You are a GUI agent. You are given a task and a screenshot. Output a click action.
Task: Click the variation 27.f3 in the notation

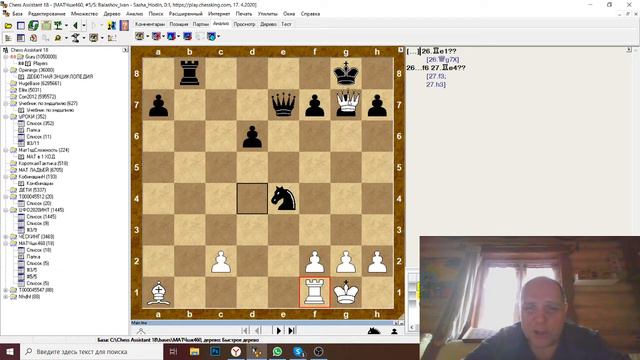coord(436,76)
